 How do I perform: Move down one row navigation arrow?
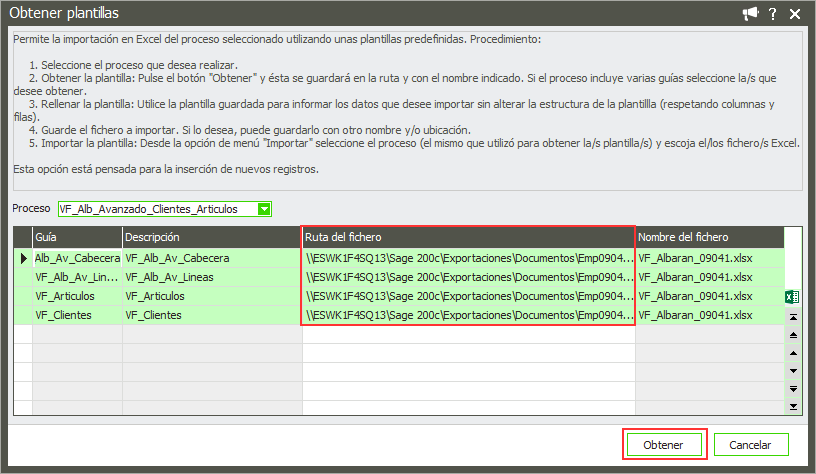(x=793, y=370)
